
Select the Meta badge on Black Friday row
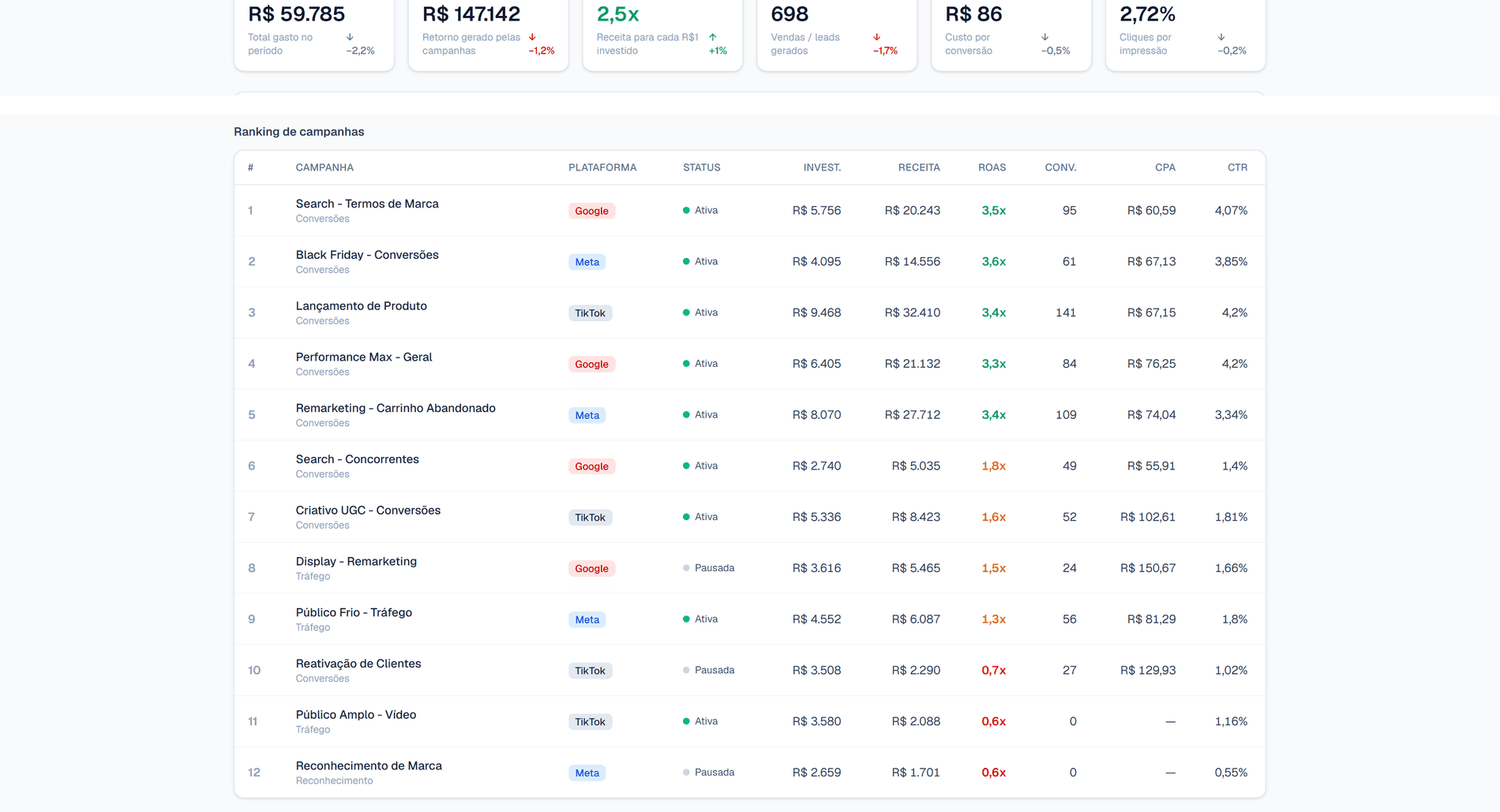(x=587, y=262)
